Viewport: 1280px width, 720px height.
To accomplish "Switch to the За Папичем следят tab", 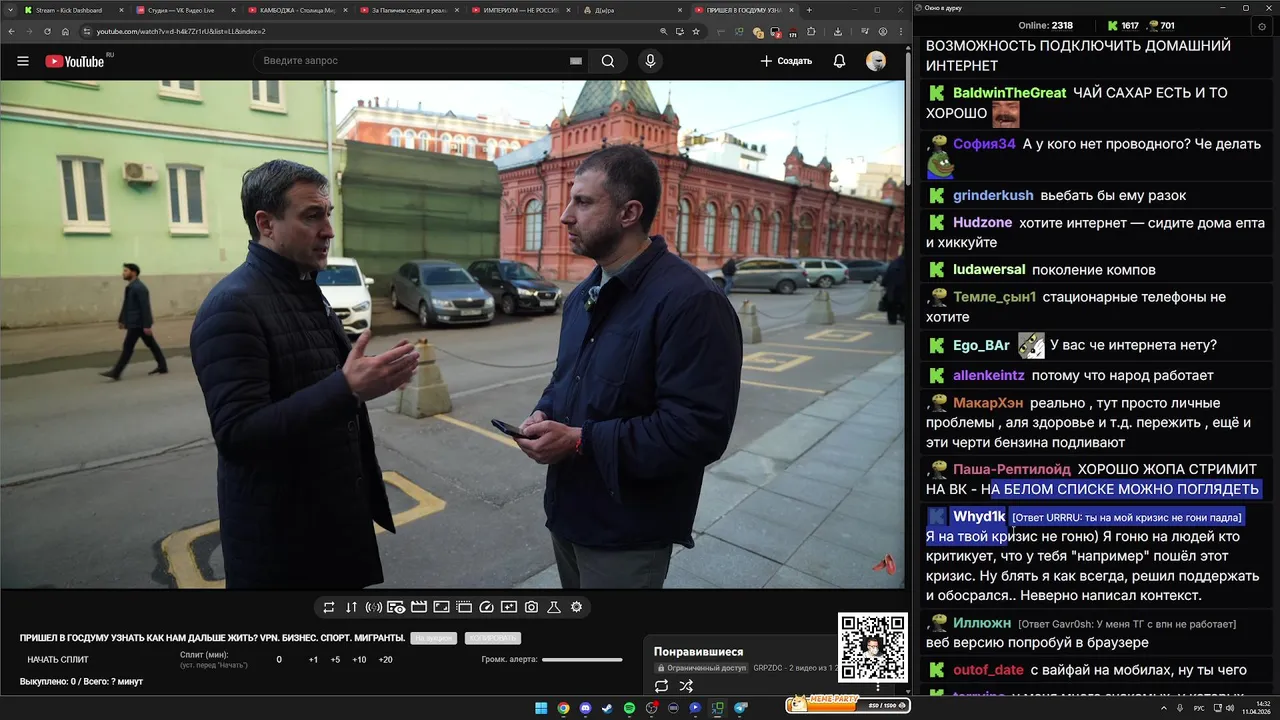I will point(409,10).
